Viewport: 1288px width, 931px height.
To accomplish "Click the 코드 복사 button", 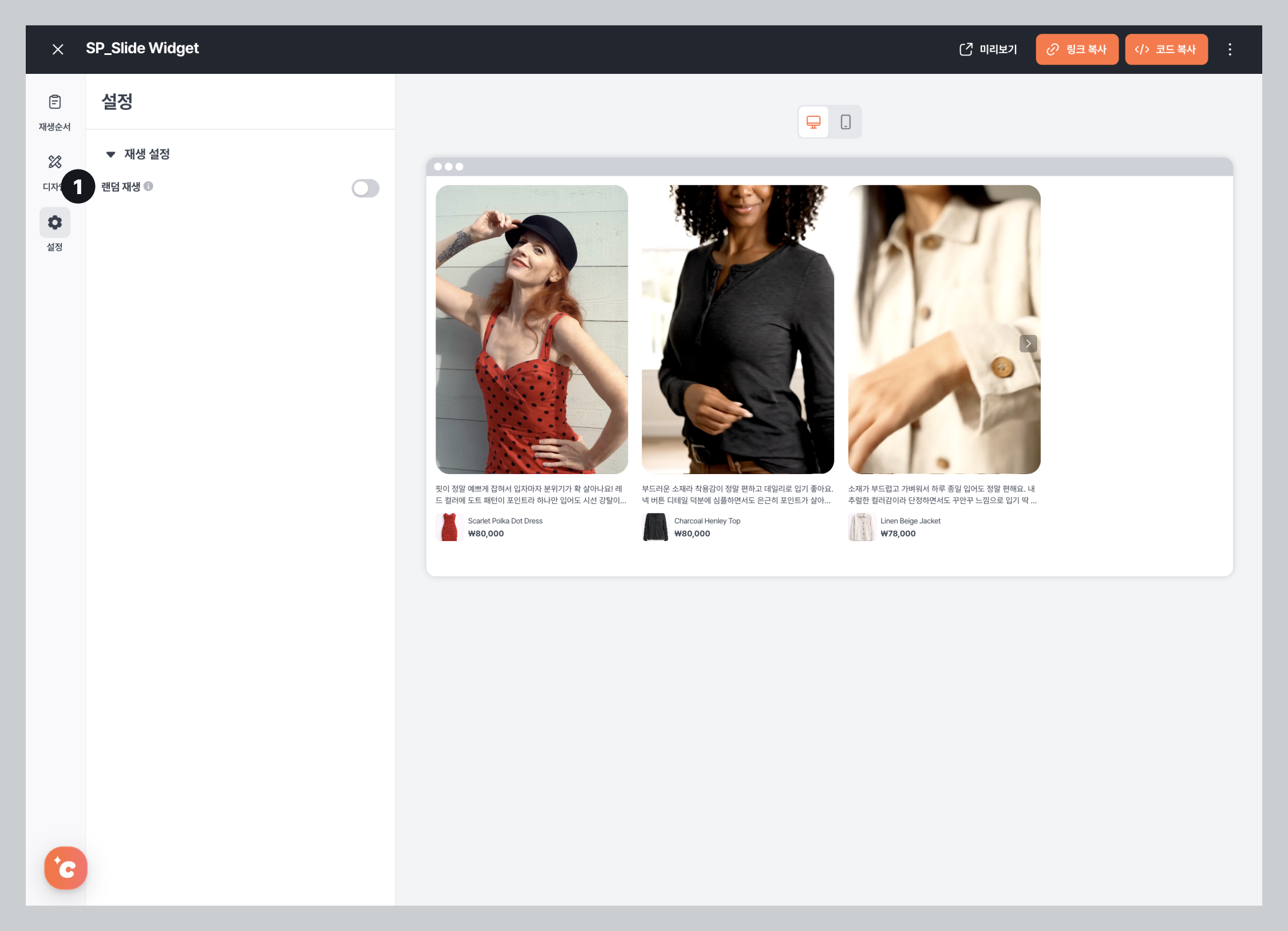I will [x=1165, y=49].
